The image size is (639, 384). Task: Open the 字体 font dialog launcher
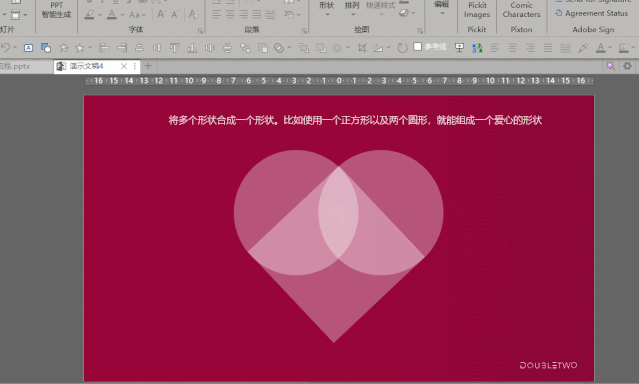tap(200, 31)
